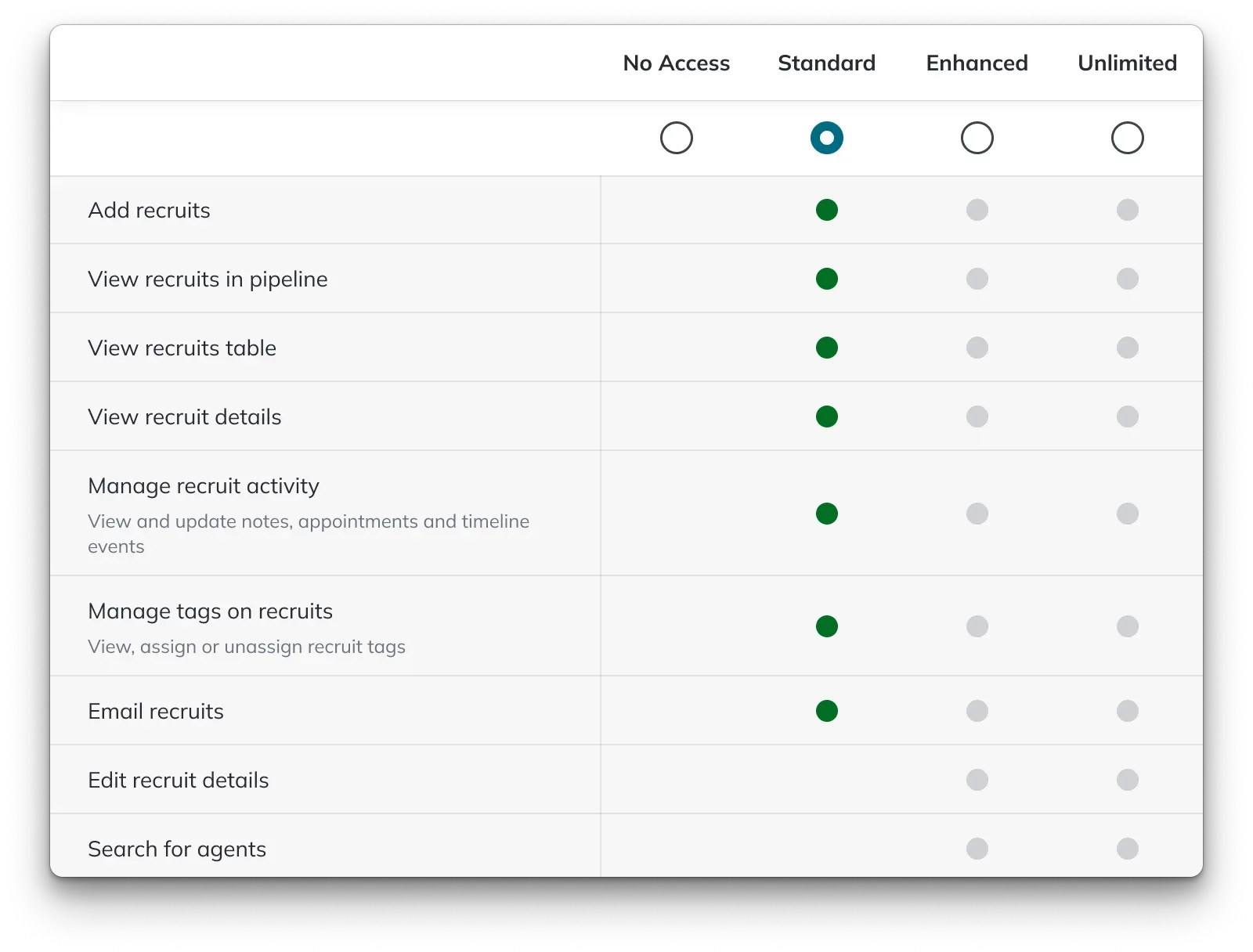Select the Standard radio button
The width and height of the screenshot is (1253, 952).
pyautogui.click(x=827, y=138)
